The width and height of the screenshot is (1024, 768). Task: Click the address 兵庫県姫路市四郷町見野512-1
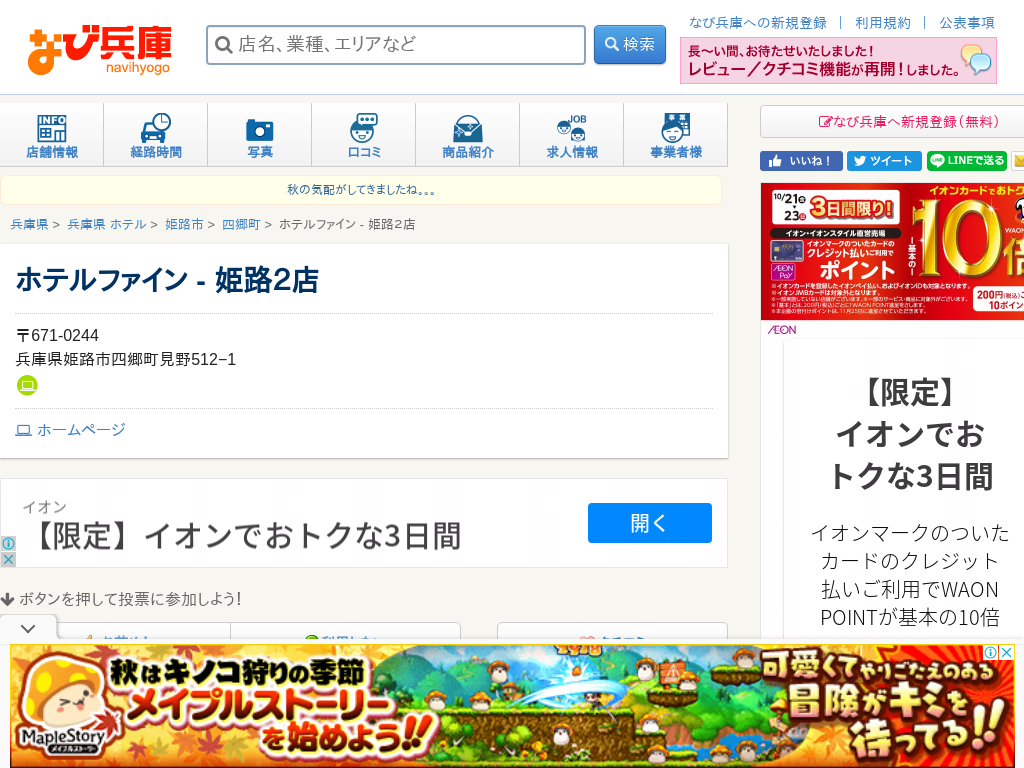[x=126, y=359]
